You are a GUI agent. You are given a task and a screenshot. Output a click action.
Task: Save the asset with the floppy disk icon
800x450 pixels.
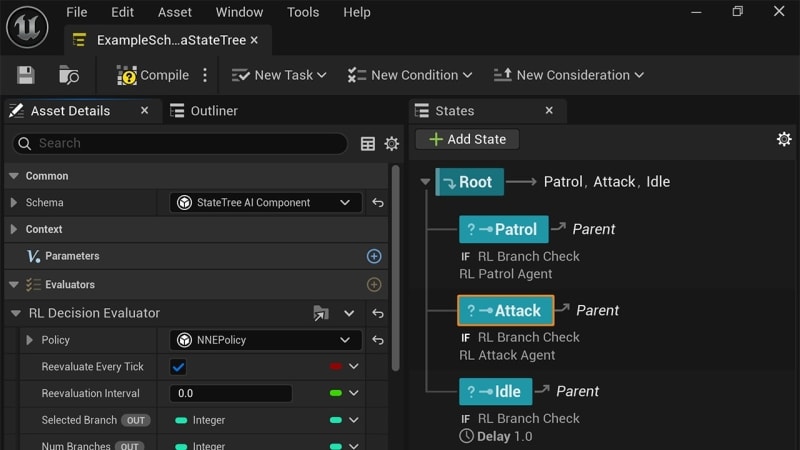tap(26, 75)
